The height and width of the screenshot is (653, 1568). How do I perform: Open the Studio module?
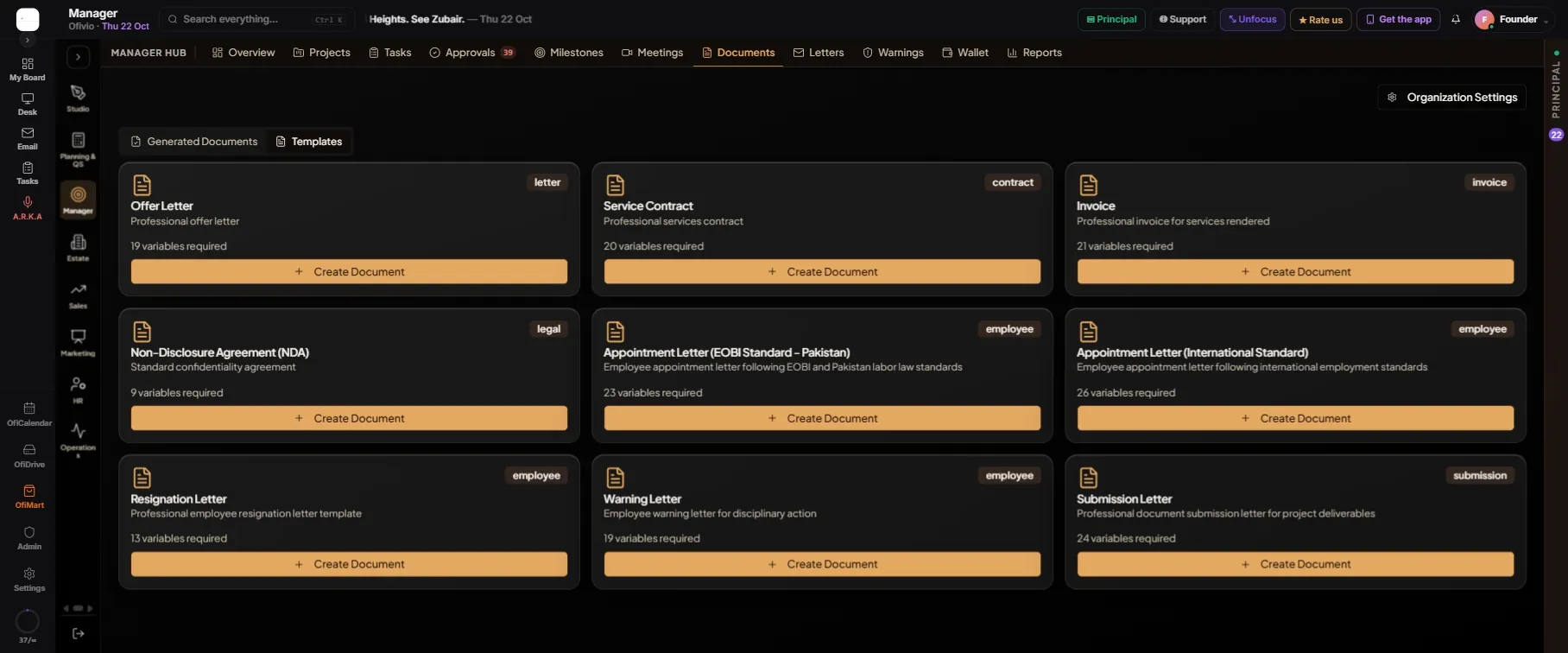point(78,98)
